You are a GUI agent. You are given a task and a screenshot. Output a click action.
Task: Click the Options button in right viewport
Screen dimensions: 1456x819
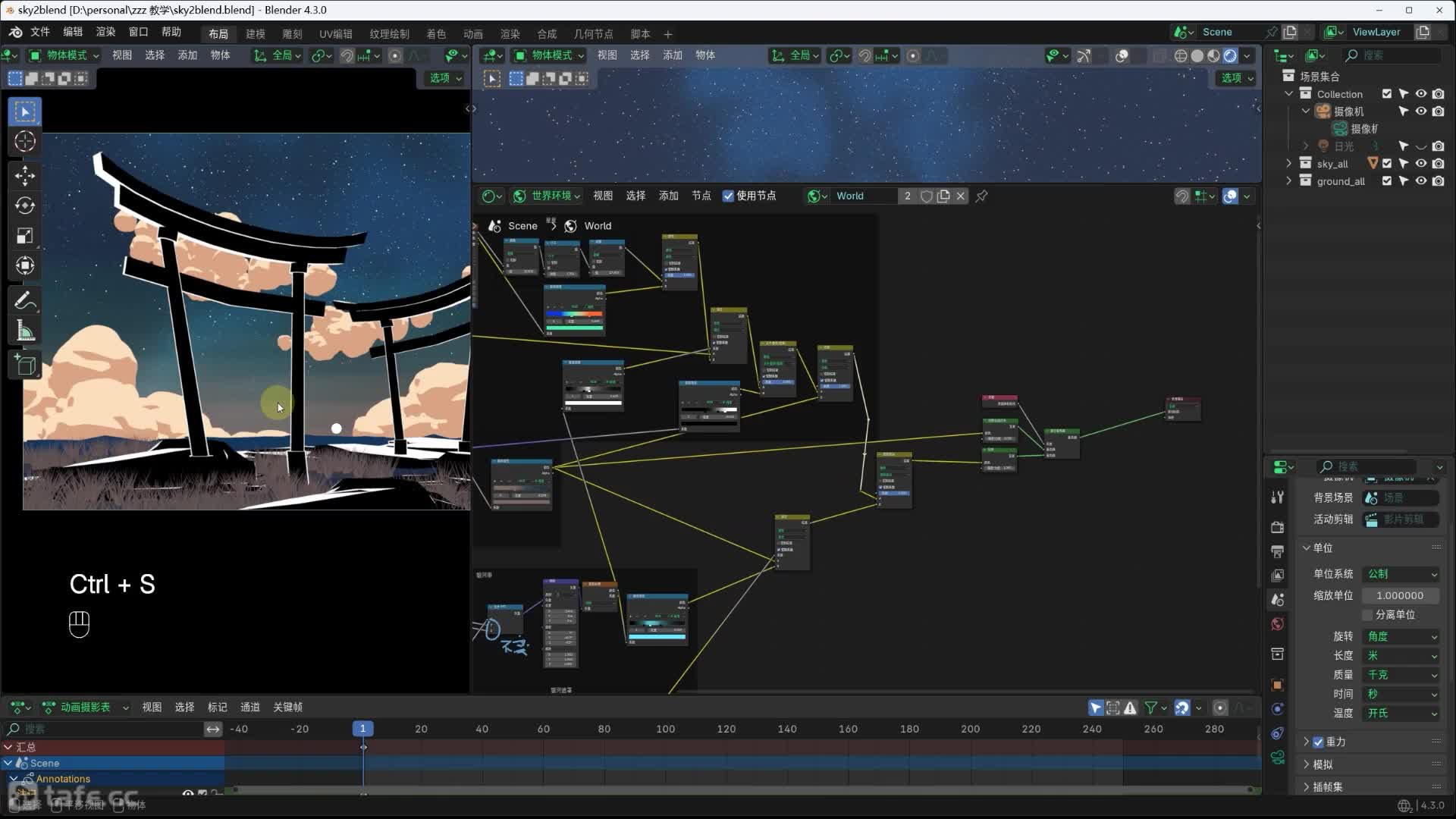click(x=1237, y=78)
